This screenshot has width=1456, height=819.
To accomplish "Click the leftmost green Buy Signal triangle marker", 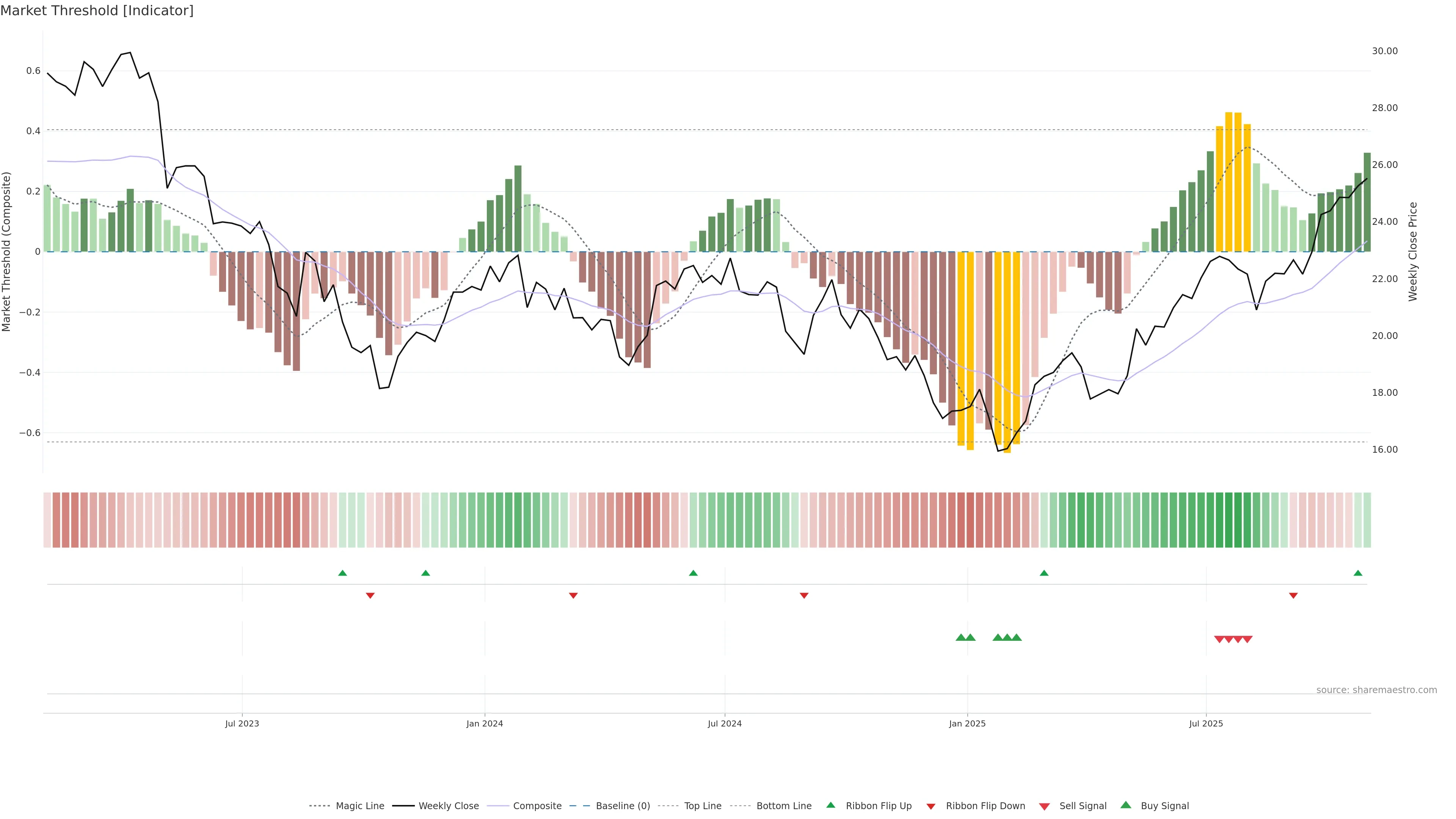I will [x=960, y=637].
